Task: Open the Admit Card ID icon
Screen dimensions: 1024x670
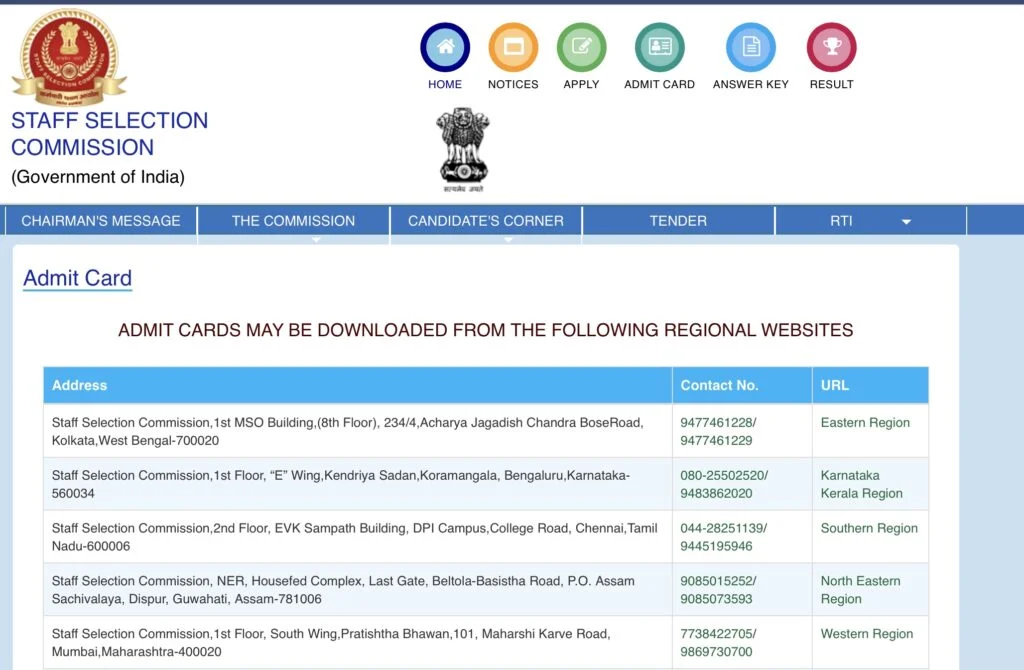Action: click(660, 47)
